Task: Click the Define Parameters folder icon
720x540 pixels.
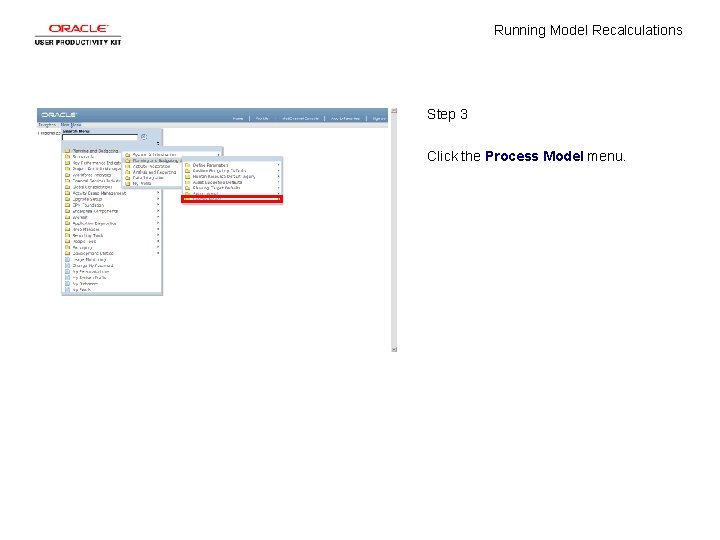Action: click(x=187, y=165)
